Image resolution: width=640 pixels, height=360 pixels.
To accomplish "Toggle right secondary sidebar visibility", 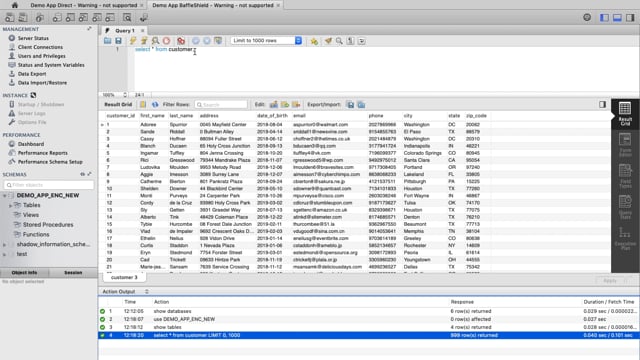I will click(x=630, y=17).
